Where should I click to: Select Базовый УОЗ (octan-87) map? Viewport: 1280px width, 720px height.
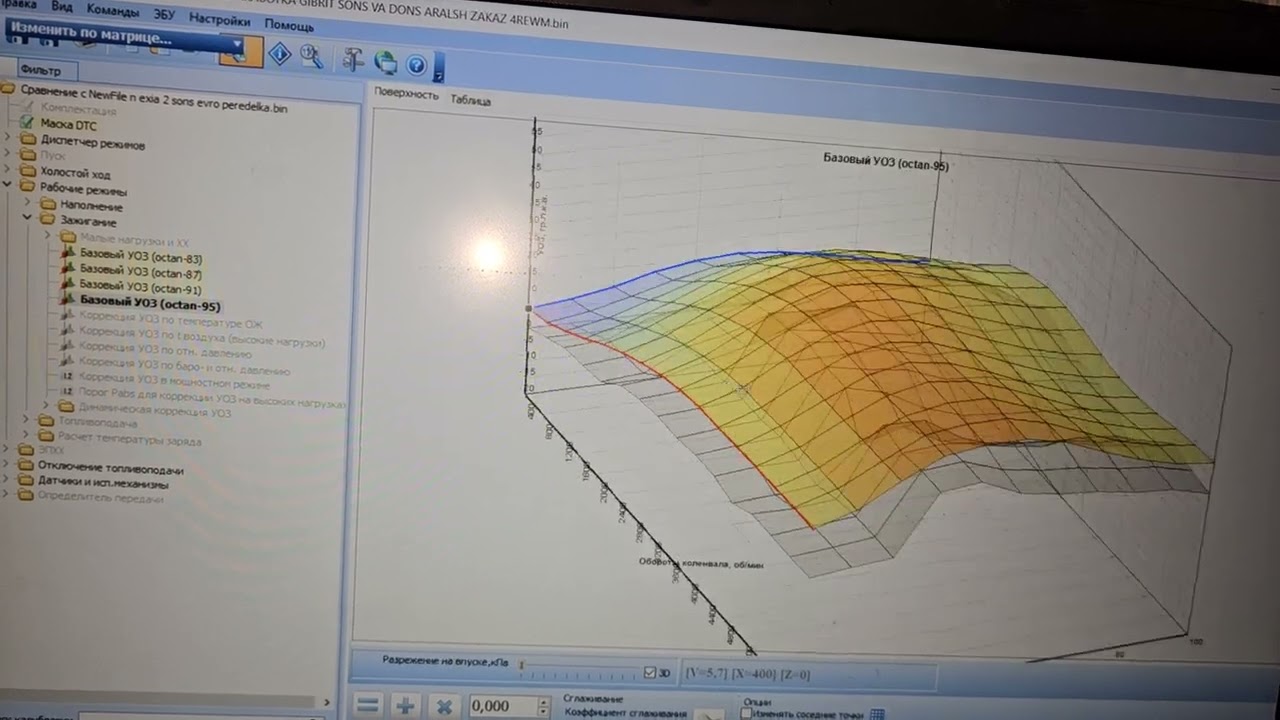(141, 273)
